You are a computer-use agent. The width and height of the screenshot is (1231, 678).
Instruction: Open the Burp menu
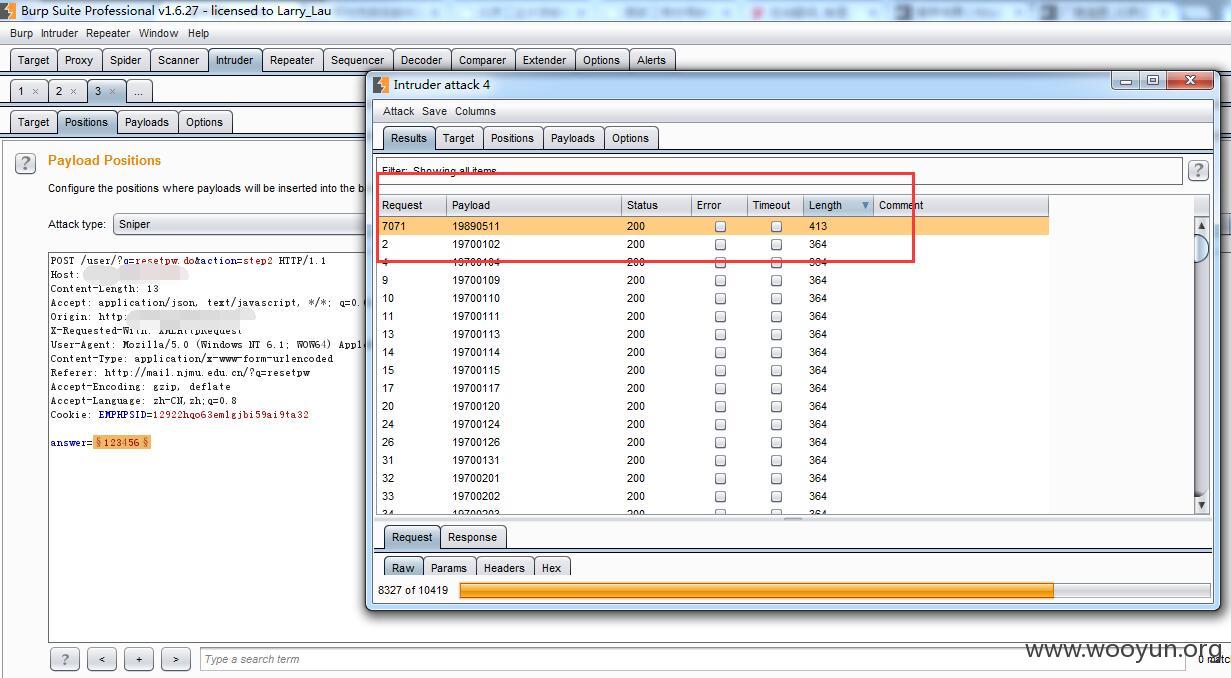[21, 33]
